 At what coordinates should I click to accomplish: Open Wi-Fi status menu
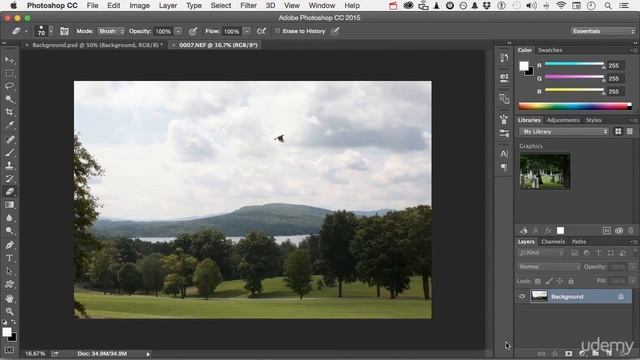(561, 6)
